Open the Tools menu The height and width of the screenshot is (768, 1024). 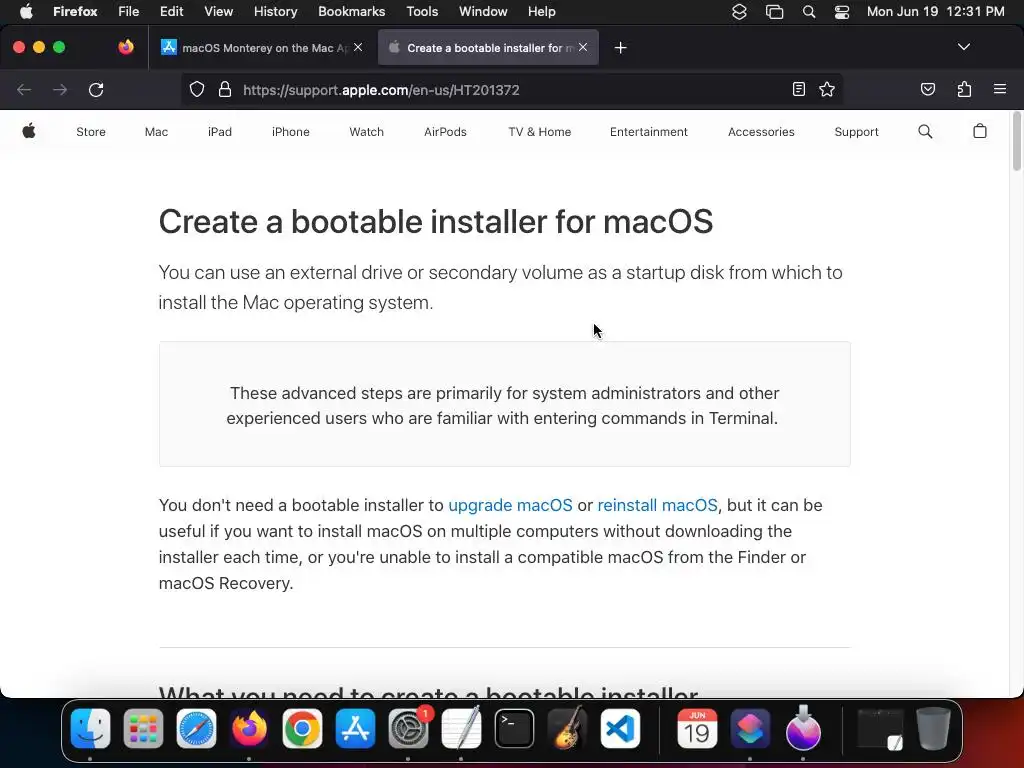[422, 12]
